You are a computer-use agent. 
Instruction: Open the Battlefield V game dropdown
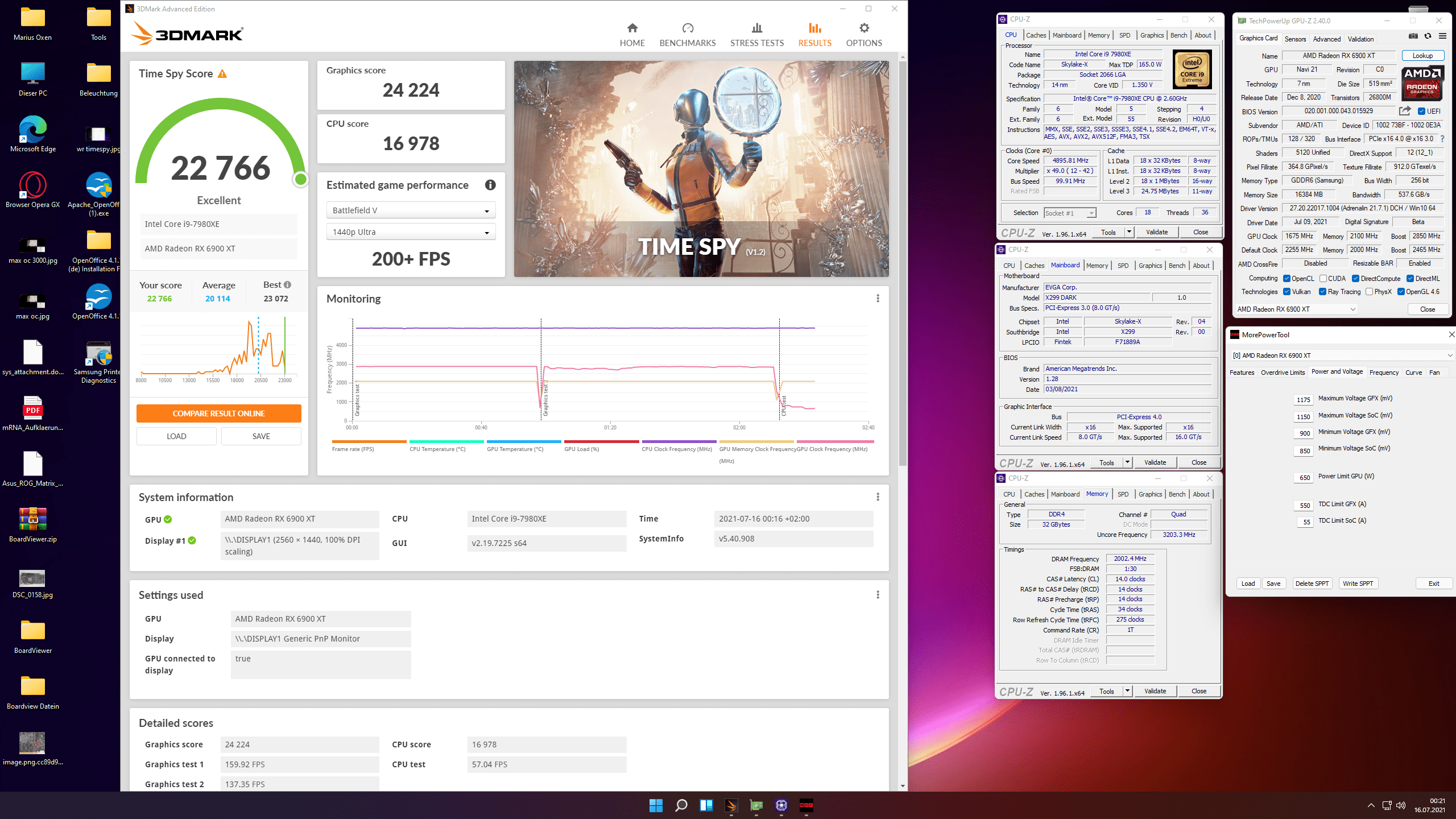coord(411,210)
